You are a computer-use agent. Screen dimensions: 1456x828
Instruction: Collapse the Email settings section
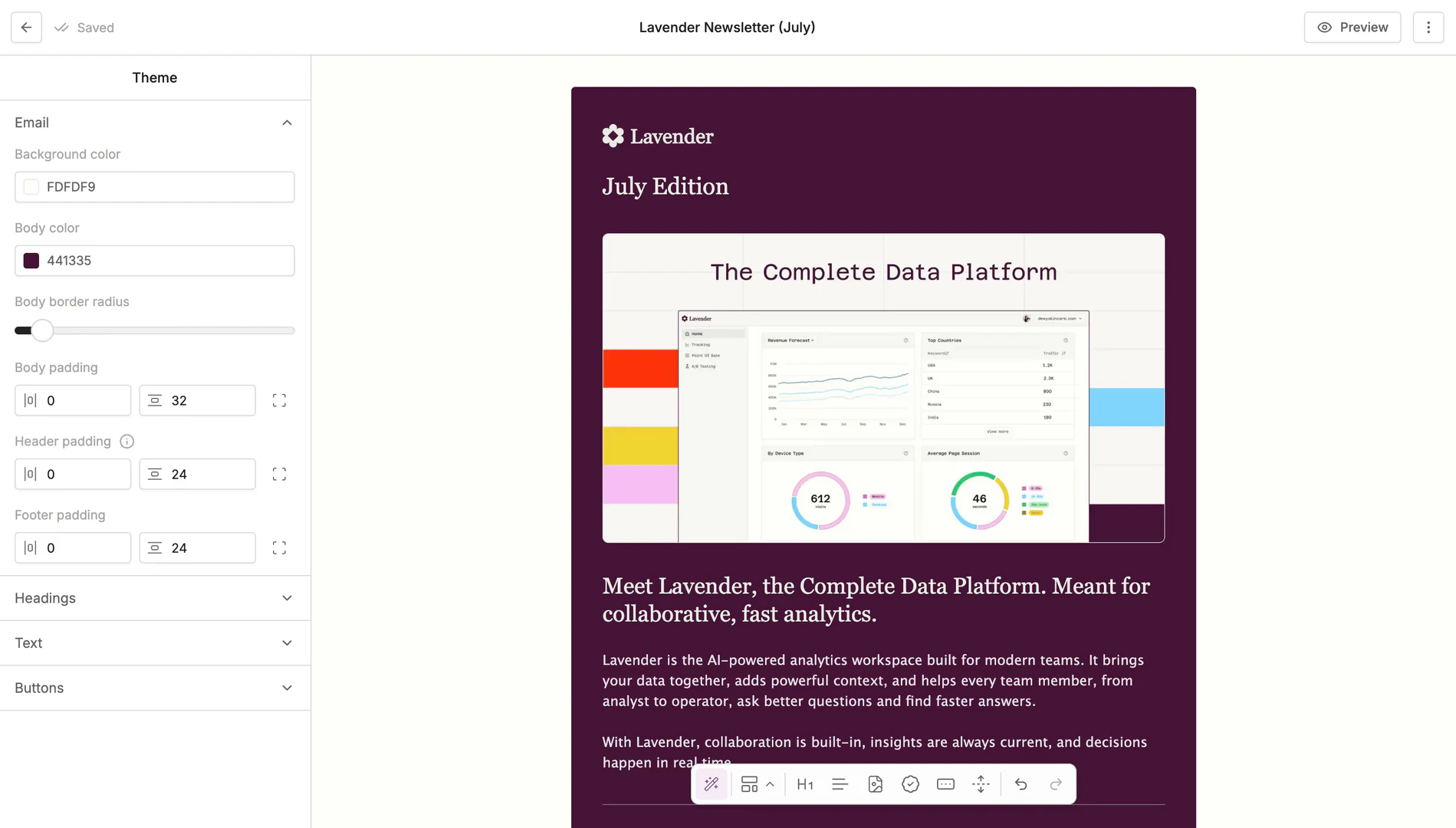287,123
